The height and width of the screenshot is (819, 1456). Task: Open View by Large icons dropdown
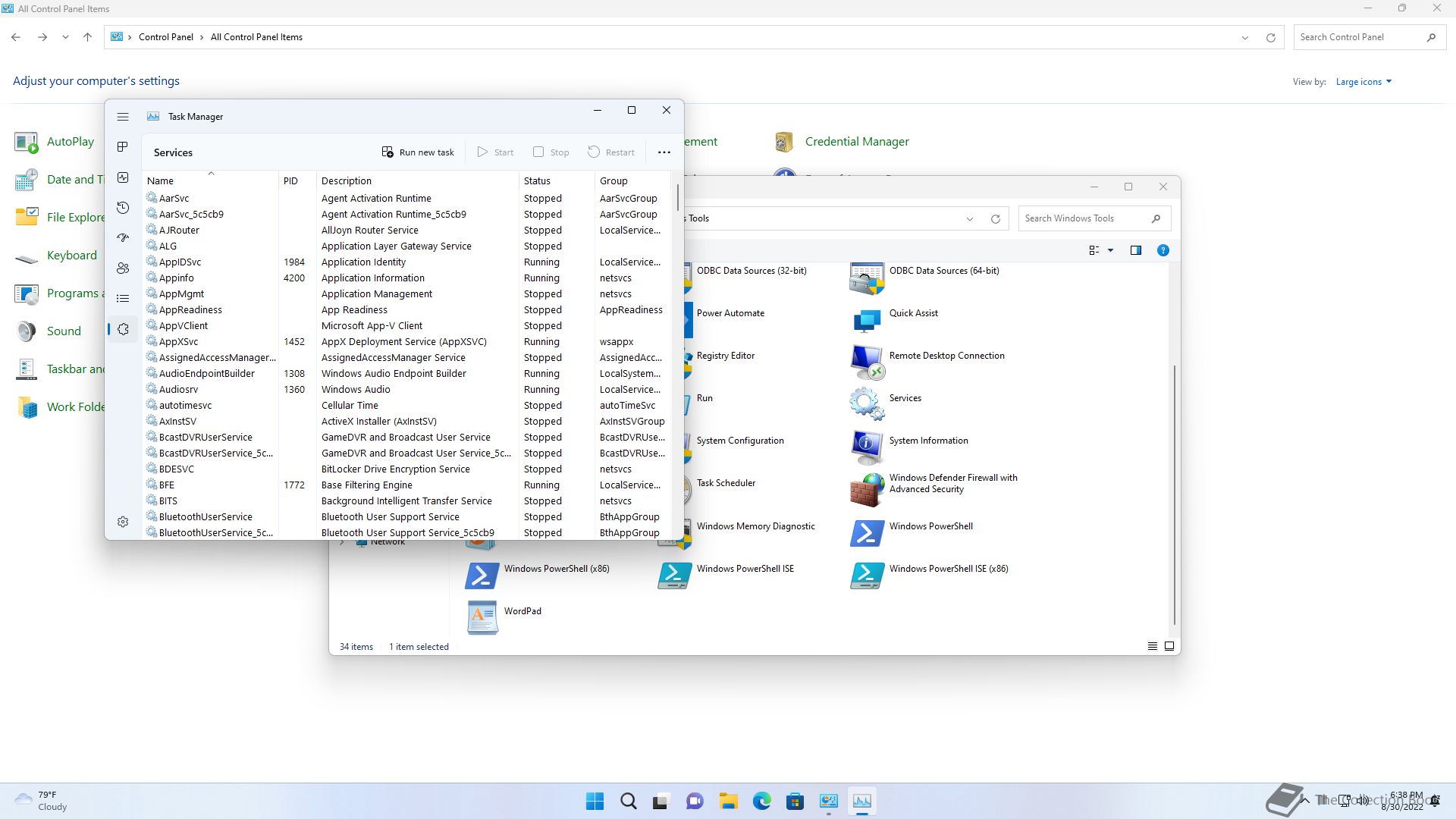1363,82
